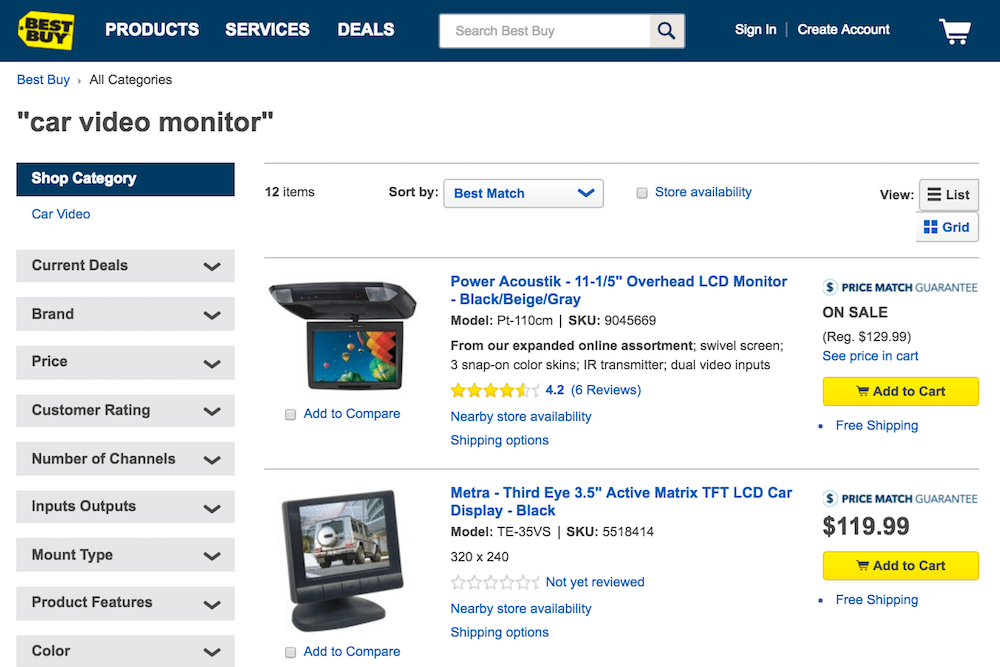Screen dimensions: 1000x667
Task: Toggle the Store availability checkbox
Action: click(x=642, y=193)
